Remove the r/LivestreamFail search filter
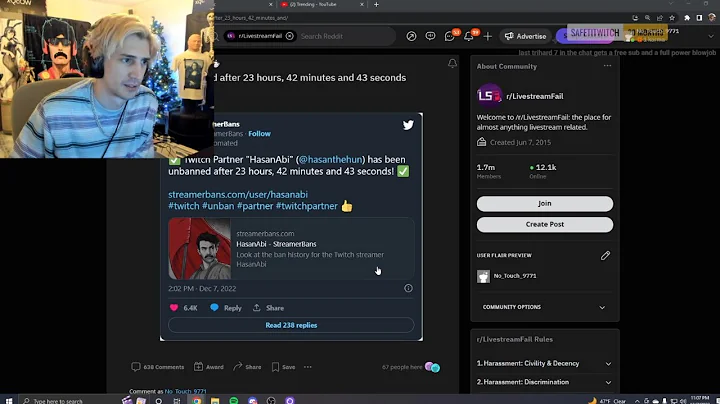The width and height of the screenshot is (720, 404). pyautogui.click(x=289, y=36)
